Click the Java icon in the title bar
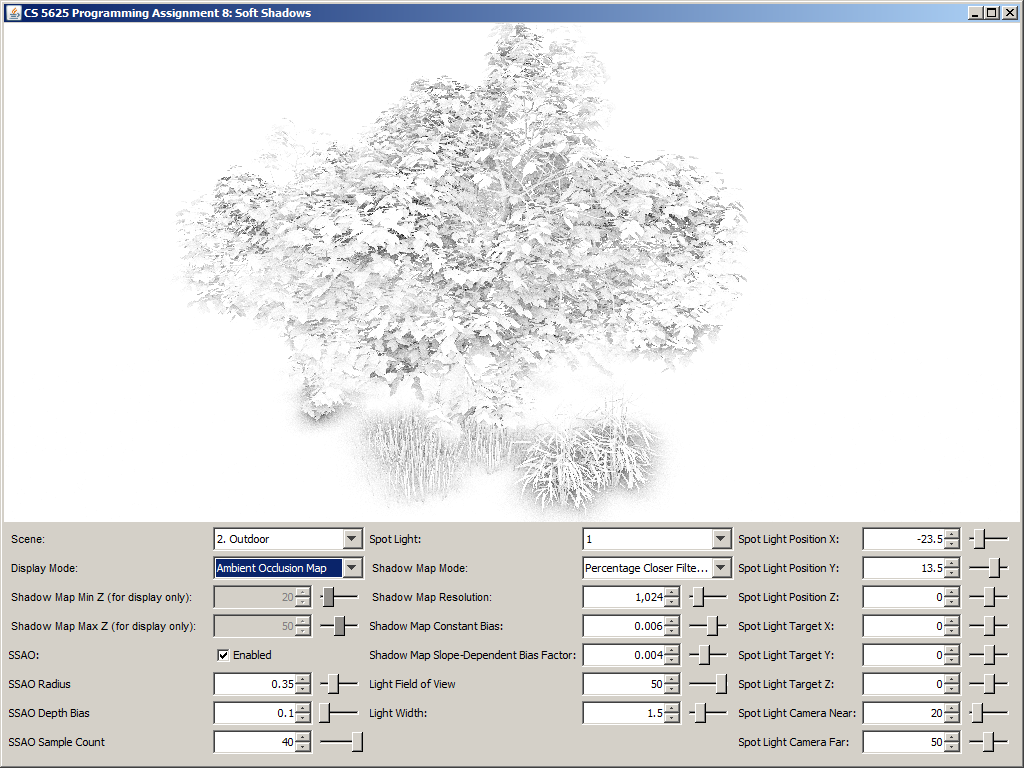1024x768 pixels. pyautogui.click(x=13, y=13)
